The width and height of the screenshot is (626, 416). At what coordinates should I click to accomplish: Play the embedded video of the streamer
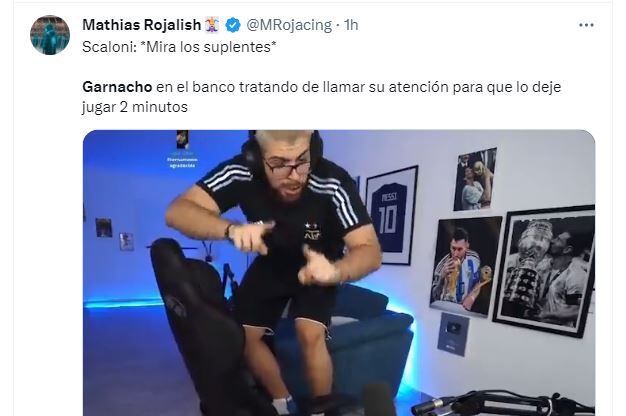tap(339, 273)
